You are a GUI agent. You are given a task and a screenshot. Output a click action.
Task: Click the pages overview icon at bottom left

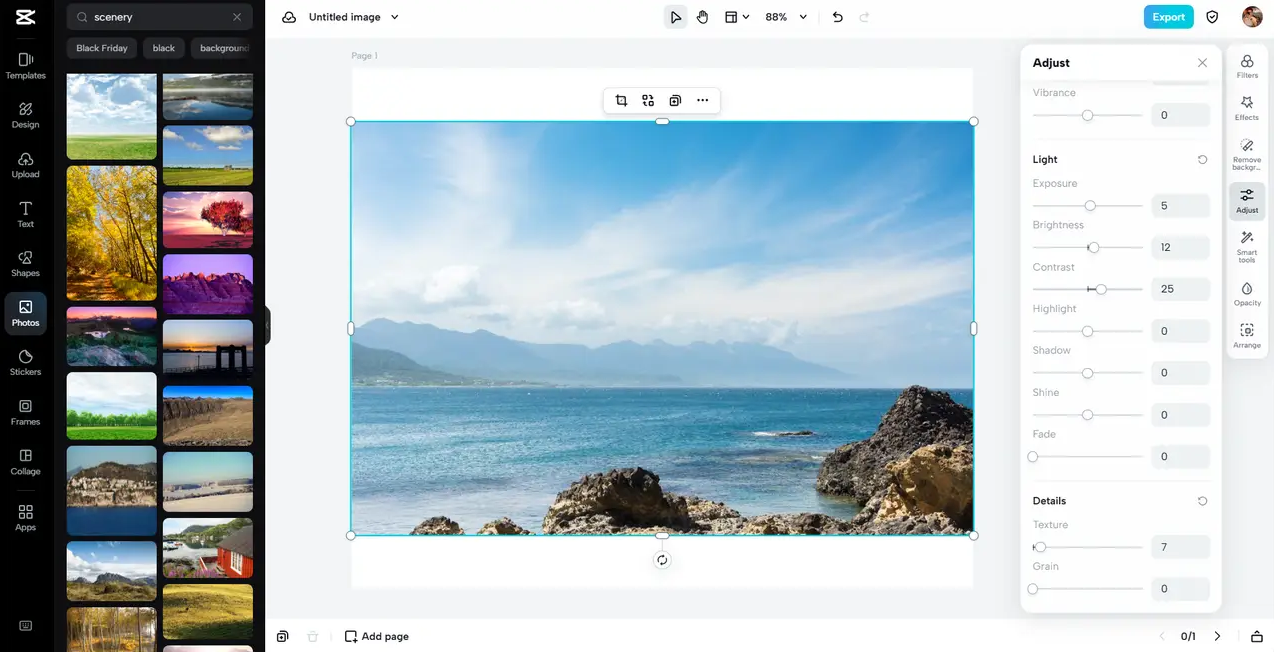283,636
